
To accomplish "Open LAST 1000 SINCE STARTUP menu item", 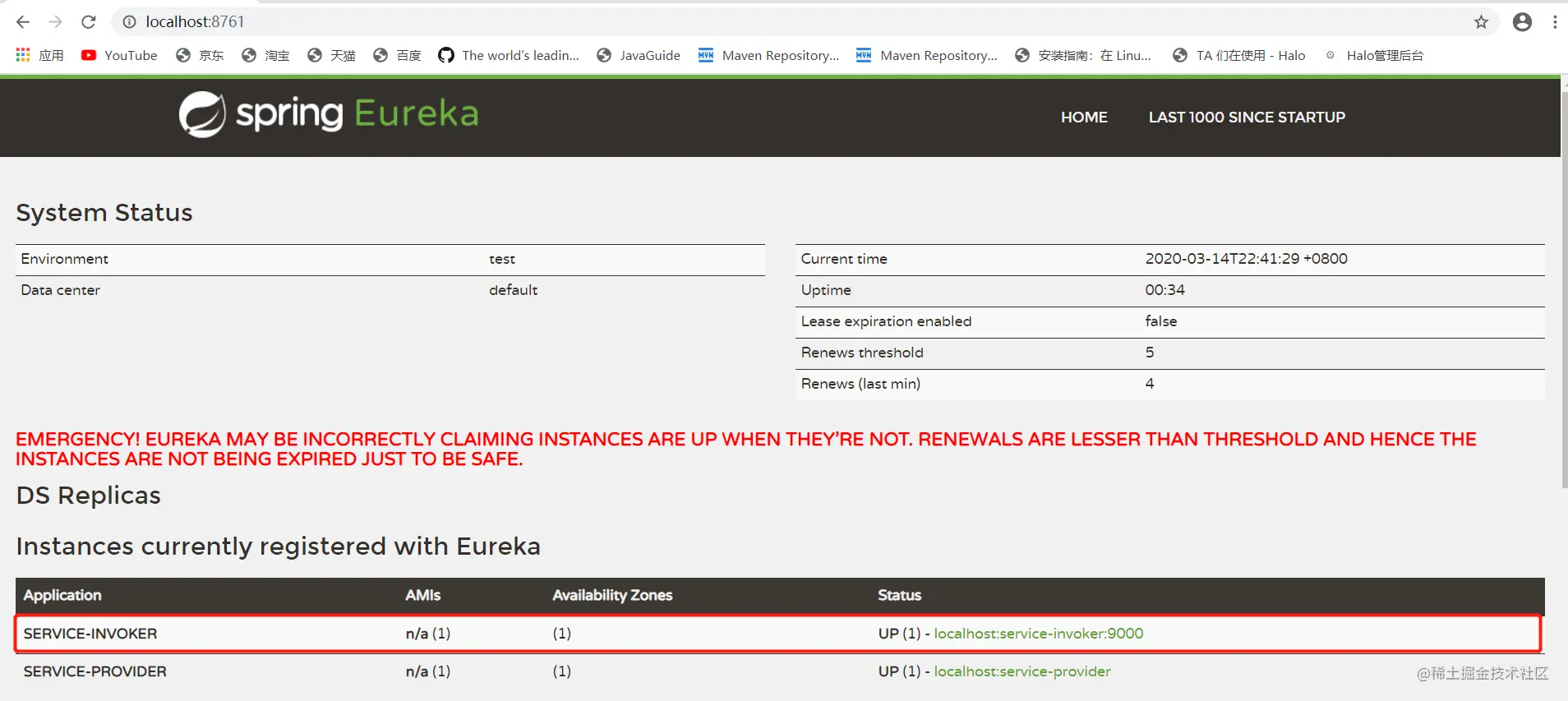I will tap(1247, 118).
